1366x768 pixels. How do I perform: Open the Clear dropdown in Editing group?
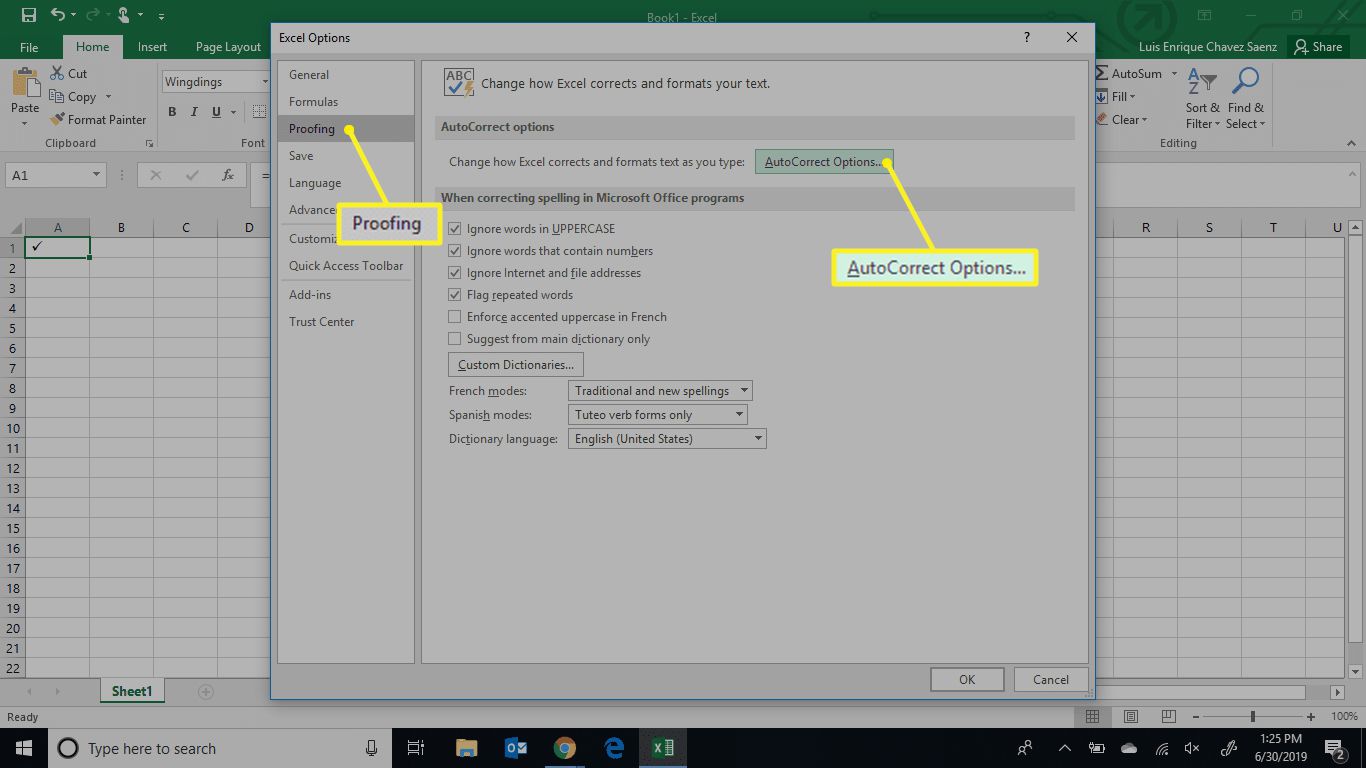[x=1122, y=120]
